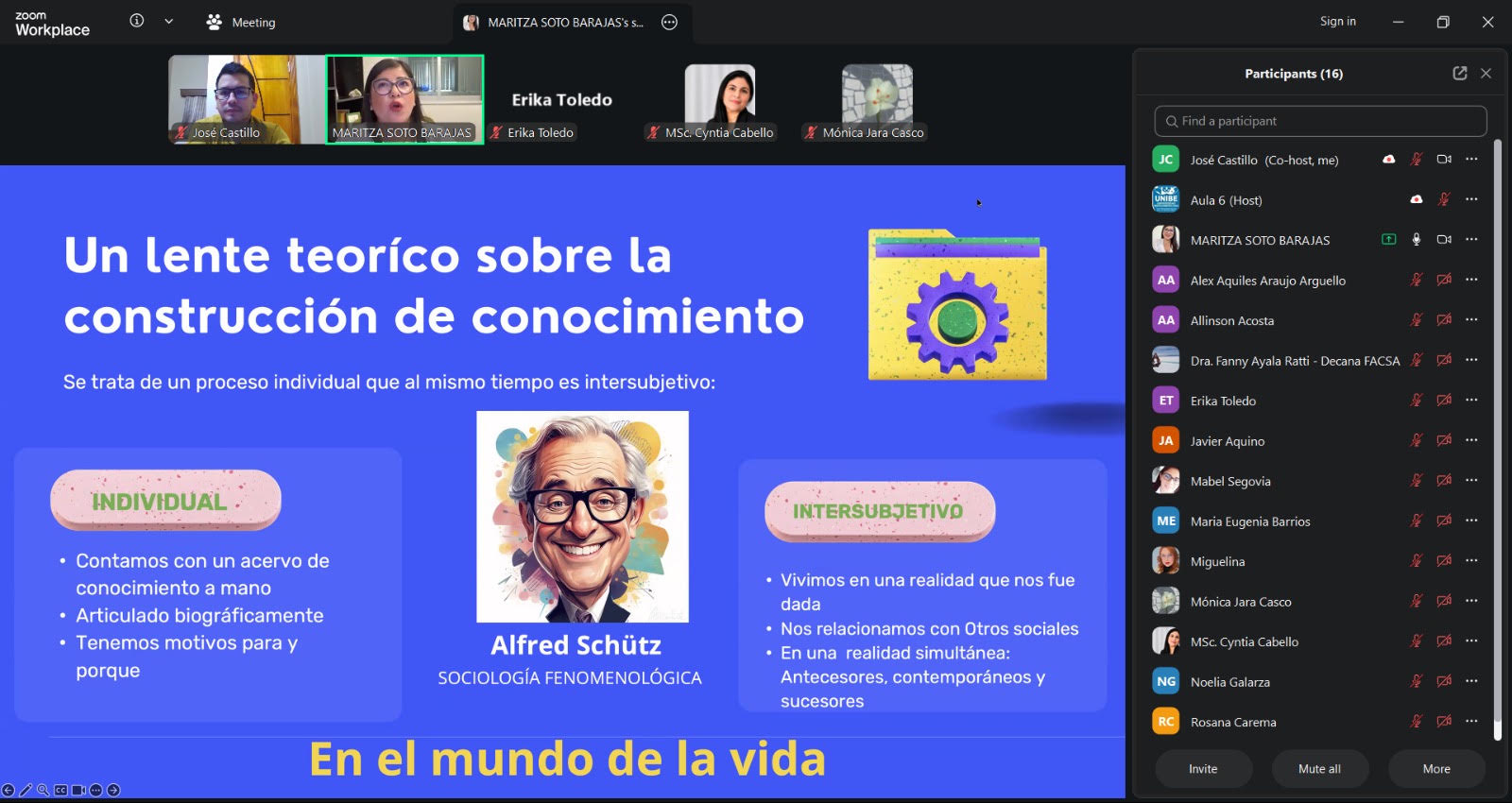The width and height of the screenshot is (1512, 803).
Task: Click Mabel Segovia's muted microphone icon
Action: [x=1416, y=481]
